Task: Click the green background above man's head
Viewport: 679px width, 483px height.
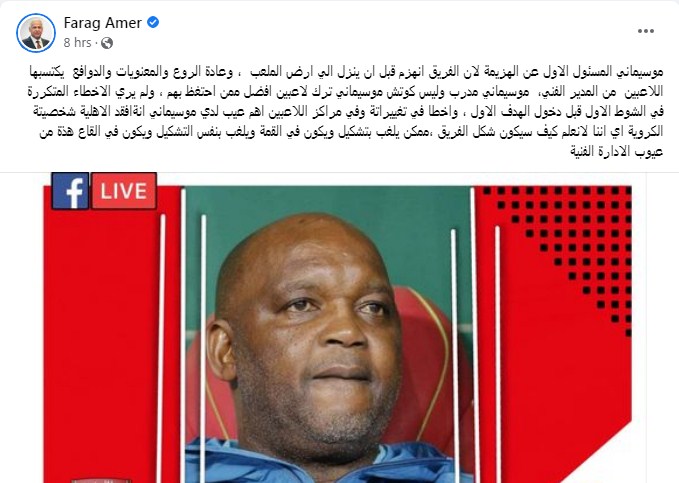Action: coord(329,204)
